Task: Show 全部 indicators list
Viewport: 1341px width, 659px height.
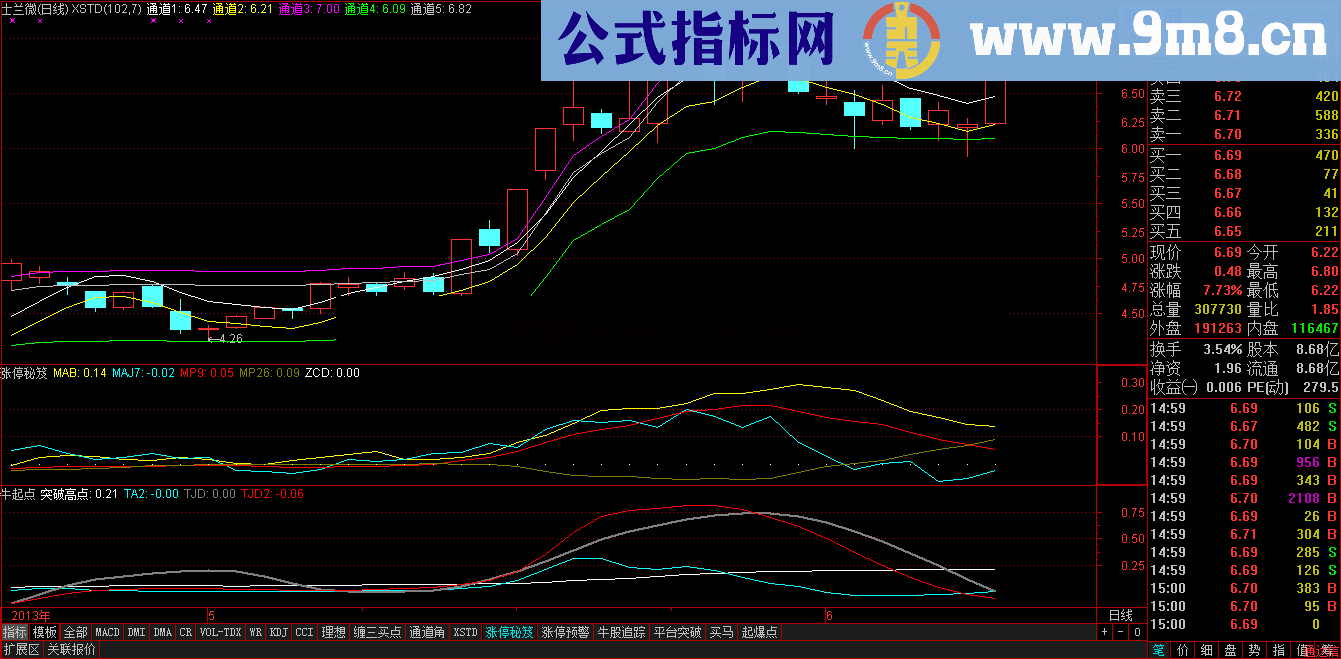Action: pos(76,632)
